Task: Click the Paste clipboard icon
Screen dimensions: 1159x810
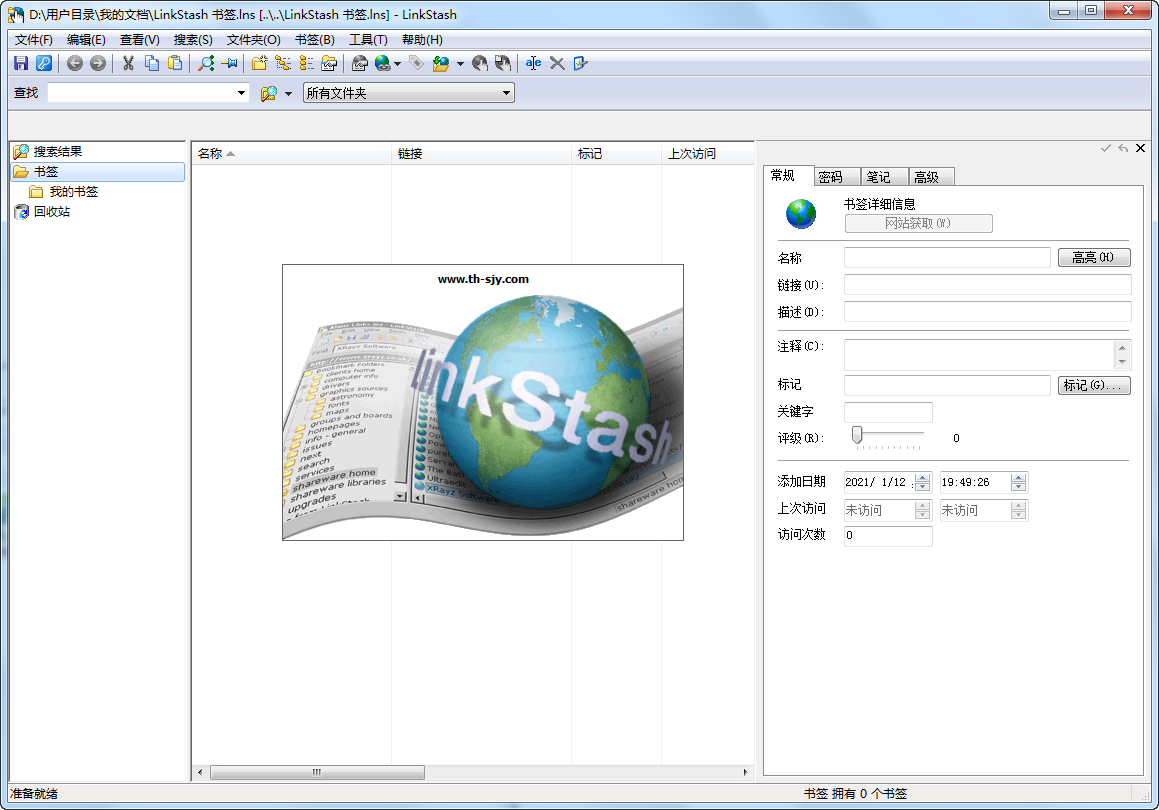Action: pos(176,64)
